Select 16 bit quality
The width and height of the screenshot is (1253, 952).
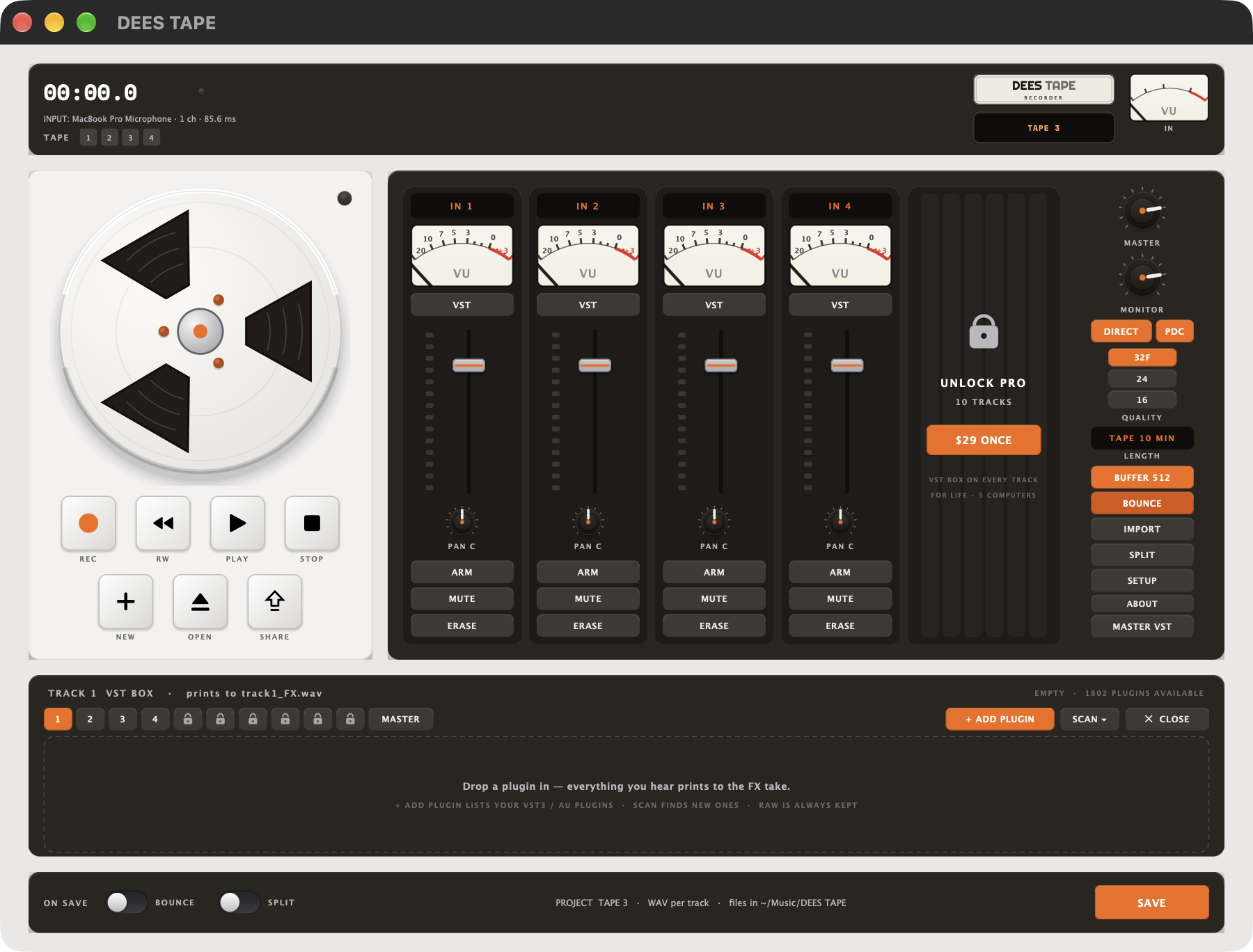coord(1142,399)
